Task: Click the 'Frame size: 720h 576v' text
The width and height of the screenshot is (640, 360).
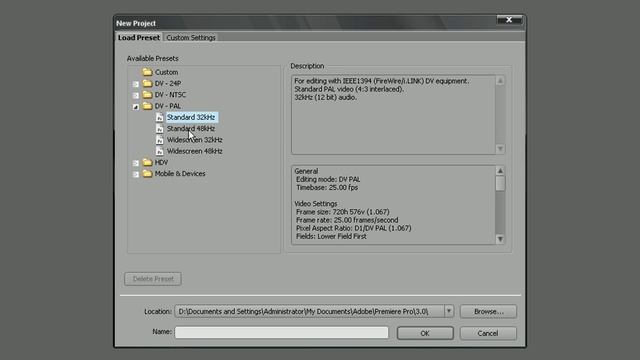Action: click(342, 212)
